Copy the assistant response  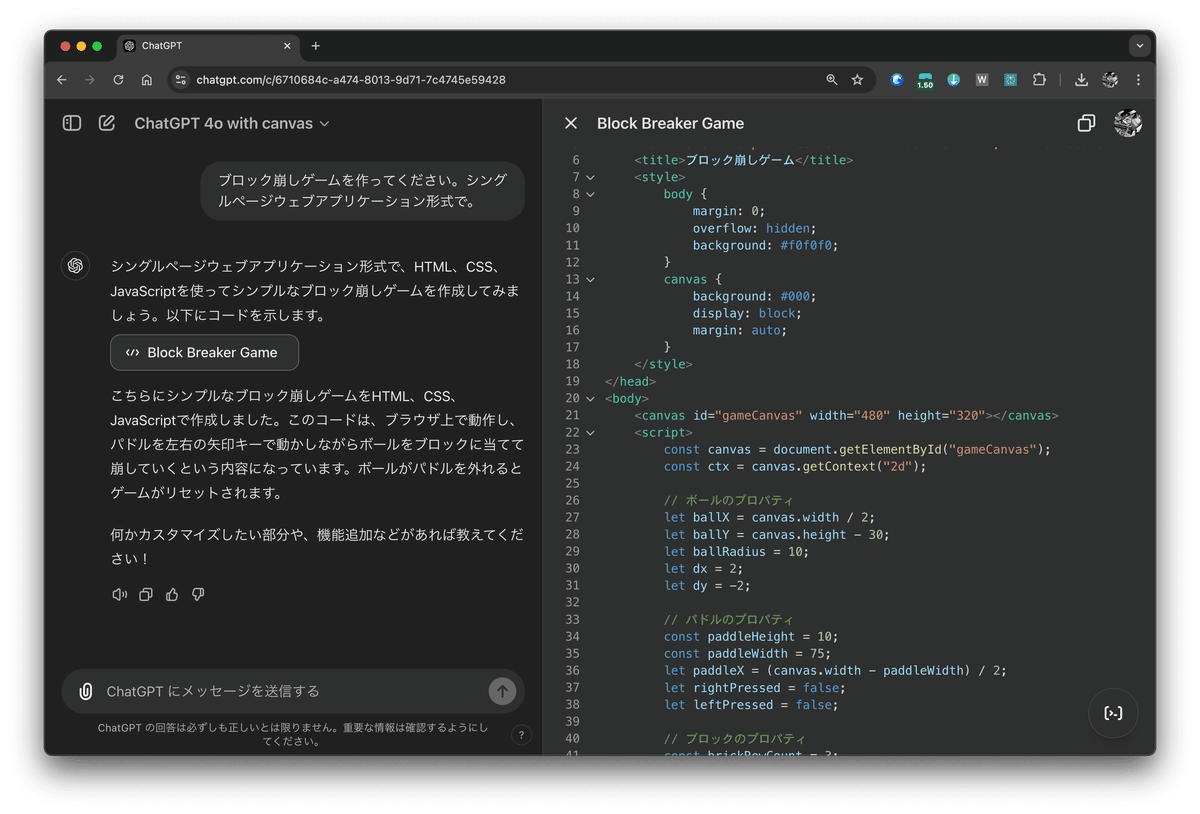tap(146, 594)
